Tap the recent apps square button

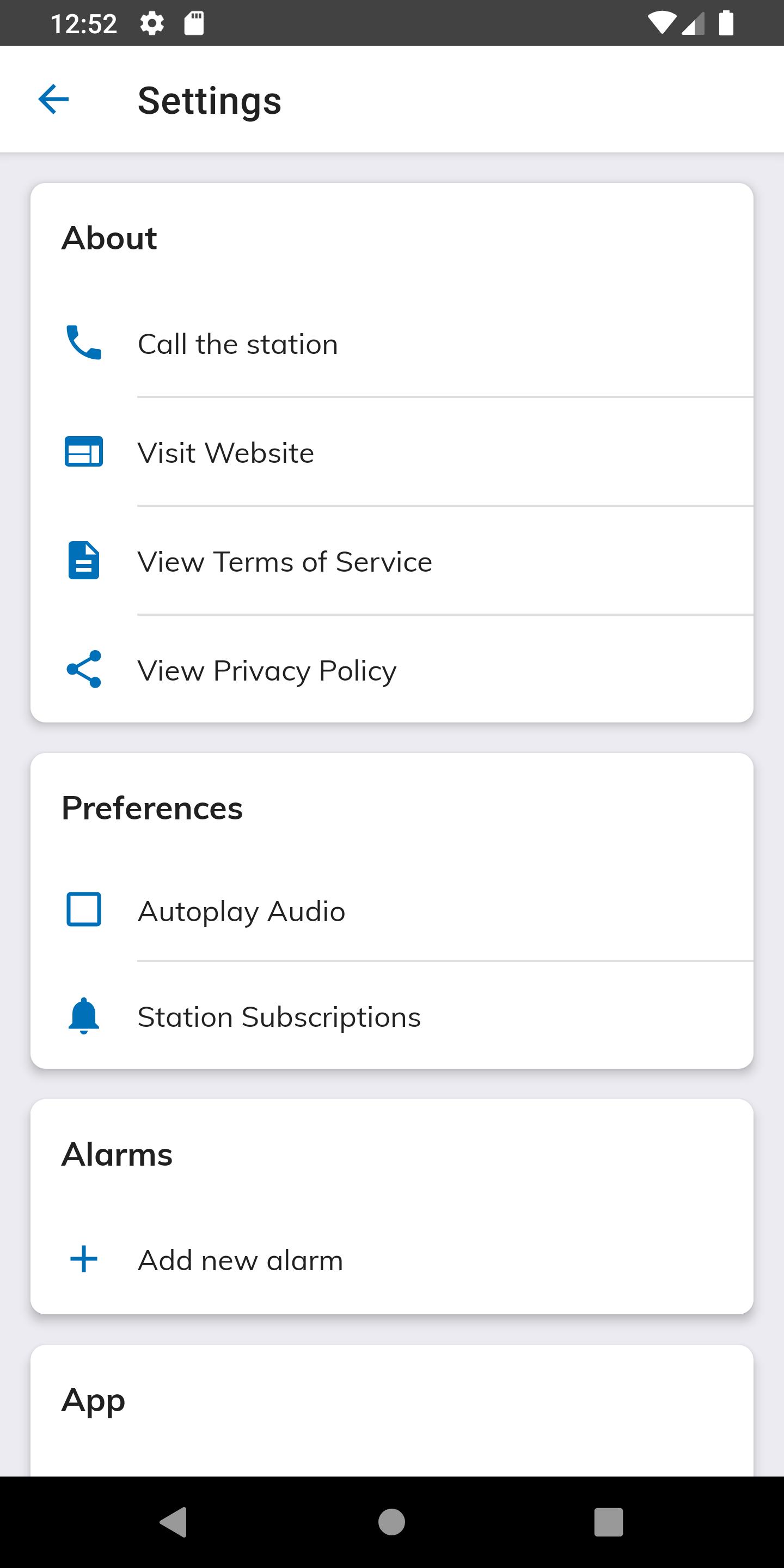609,1522
